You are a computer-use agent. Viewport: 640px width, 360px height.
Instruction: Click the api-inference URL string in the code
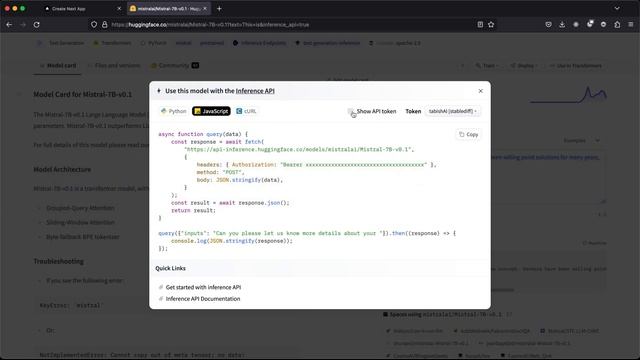[299, 149]
